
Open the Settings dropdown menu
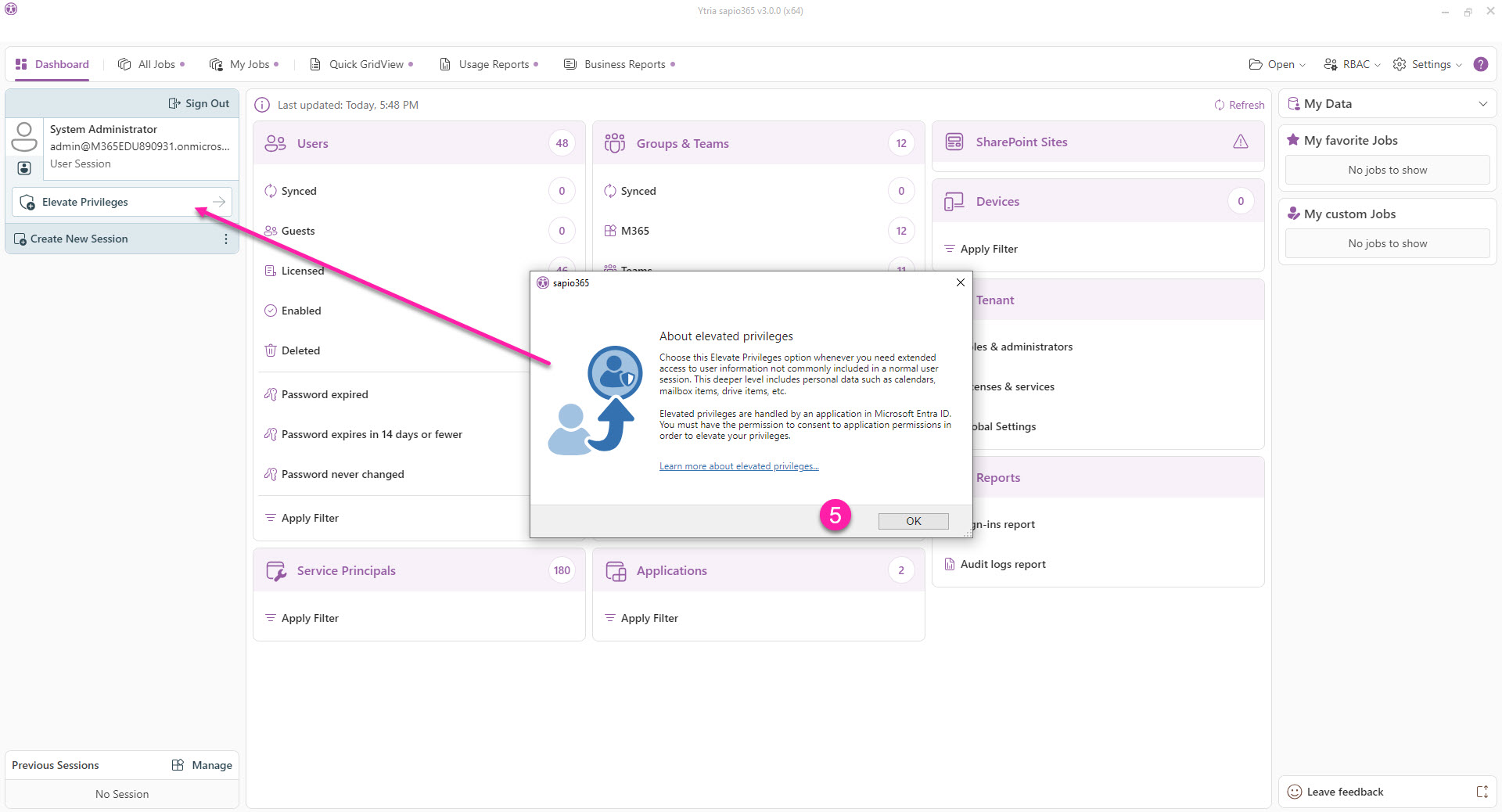tap(1428, 64)
